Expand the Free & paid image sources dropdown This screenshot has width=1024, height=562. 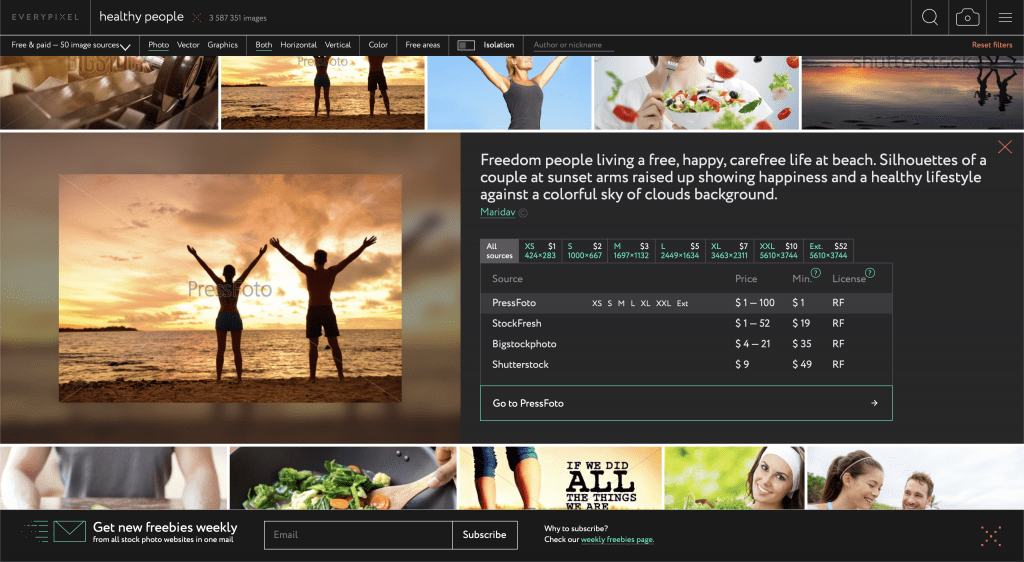click(x=71, y=46)
